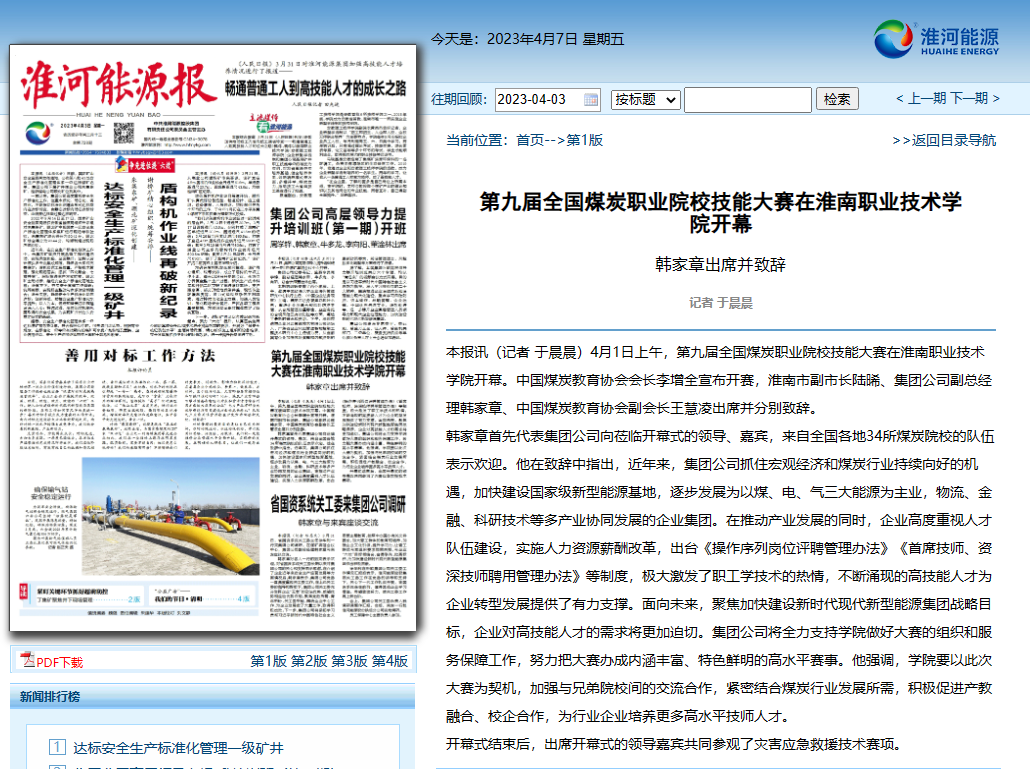1030x769 pixels.
Task: Go to next issue via 下一期
Action: point(975,99)
